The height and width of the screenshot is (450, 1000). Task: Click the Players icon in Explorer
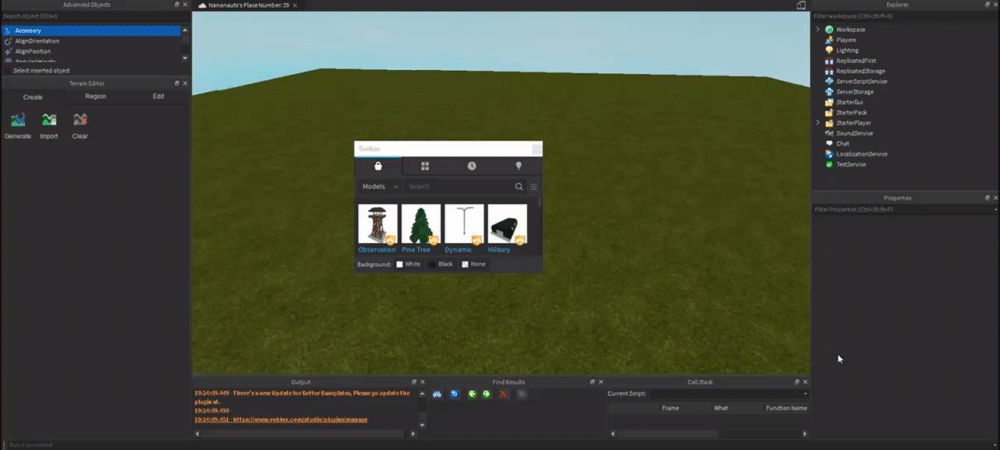click(829, 40)
